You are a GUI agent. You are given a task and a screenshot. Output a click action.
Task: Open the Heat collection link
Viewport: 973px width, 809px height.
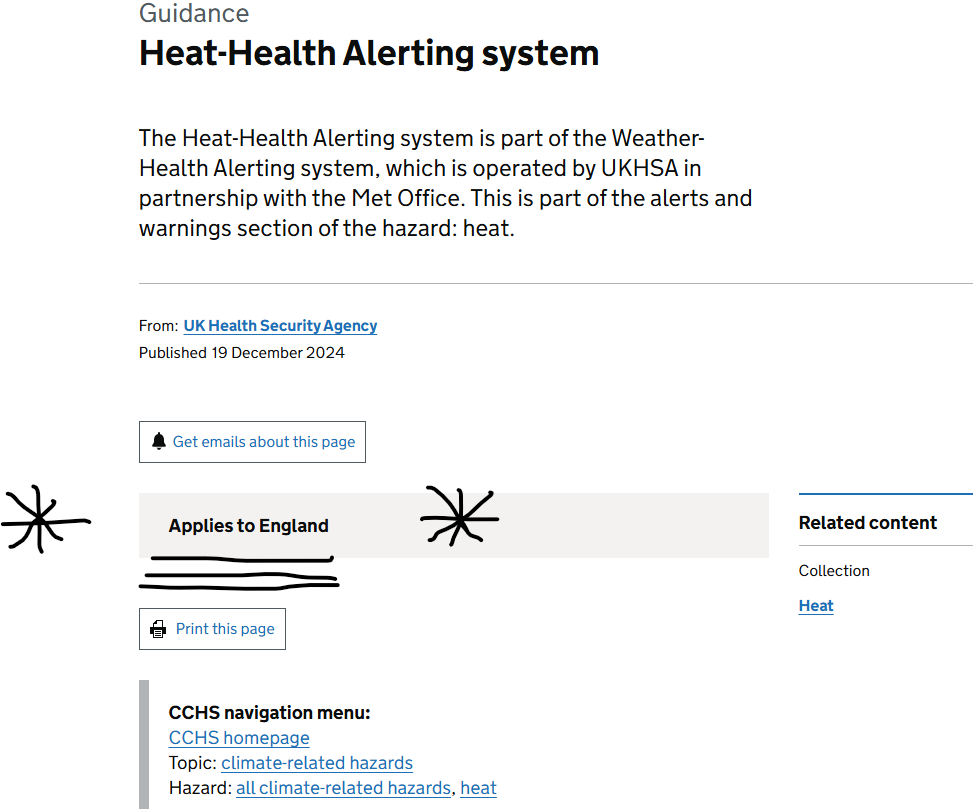(816, 606)
